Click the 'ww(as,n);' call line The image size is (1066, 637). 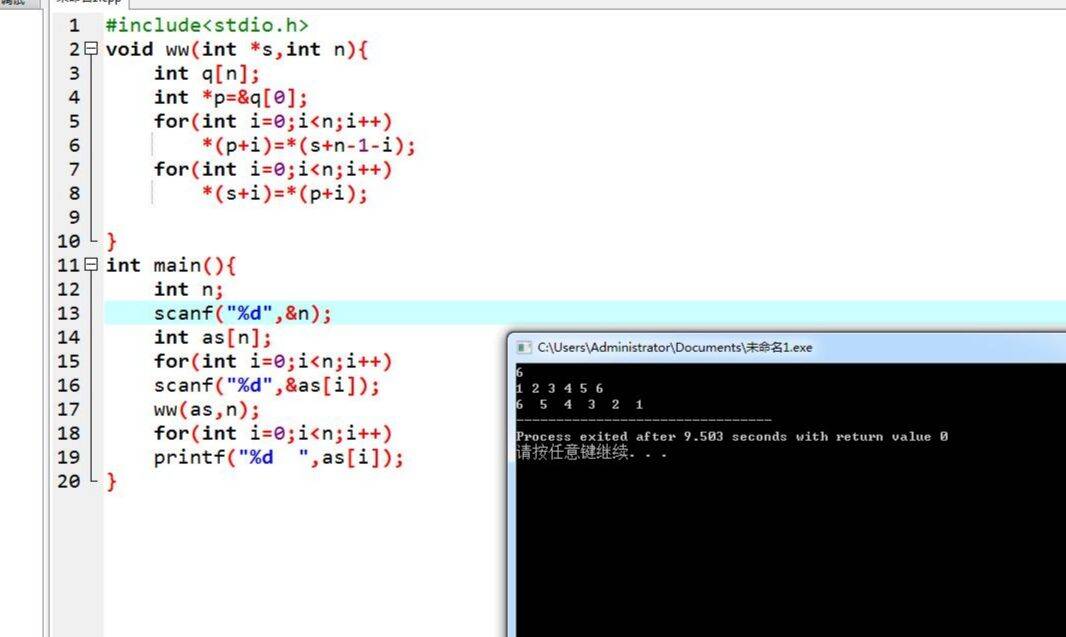[x=207, y=409]
